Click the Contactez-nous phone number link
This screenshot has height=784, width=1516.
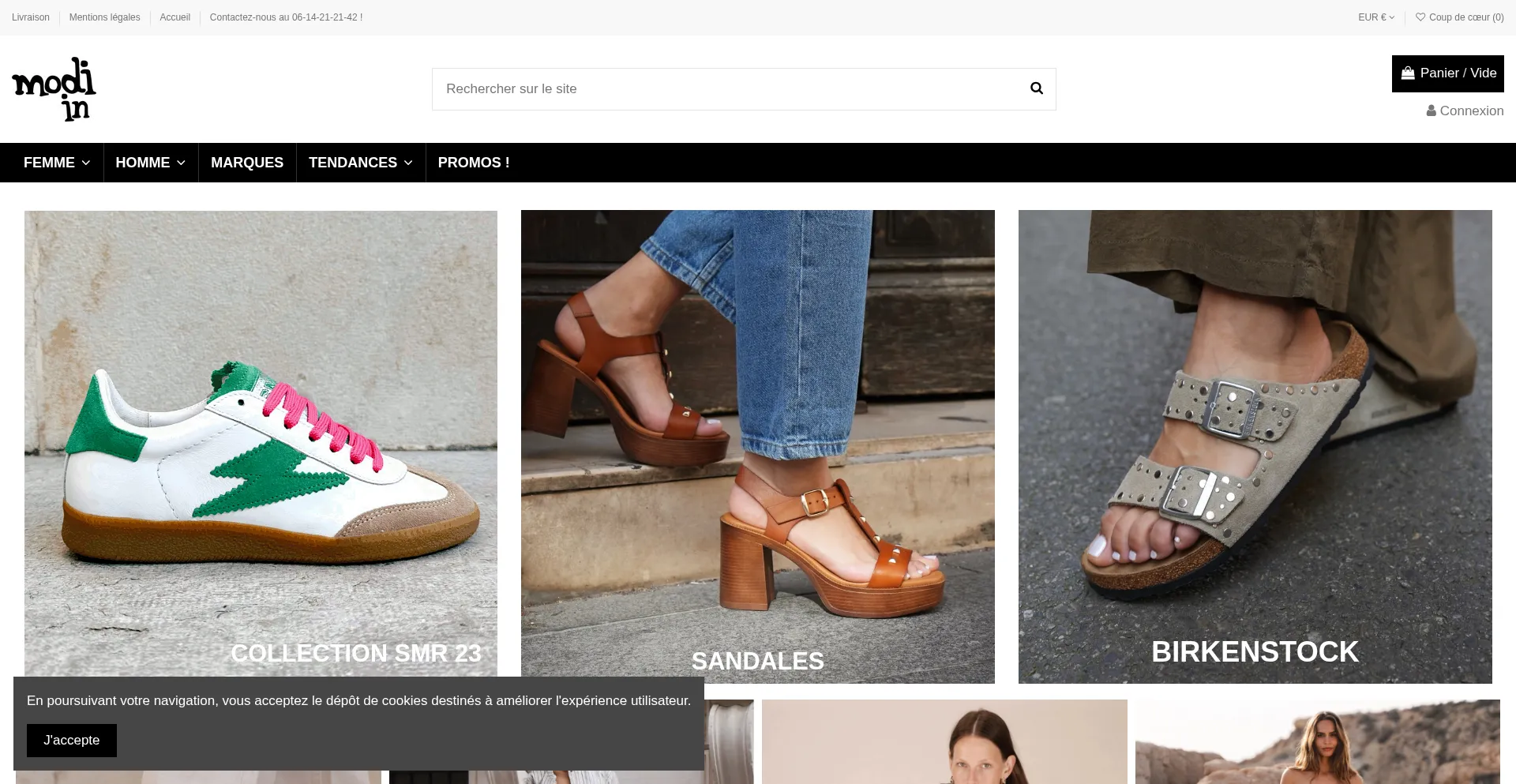tap(286, 17)
